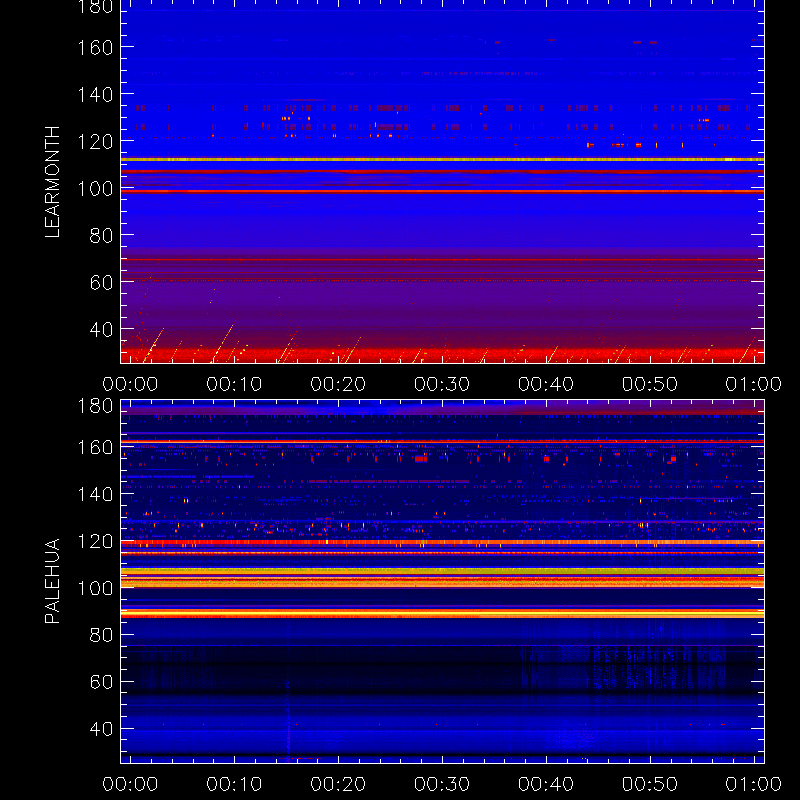
Task: Choose 00:50 time label under PALEHUA spectrogram
Action: click(650, 784)
